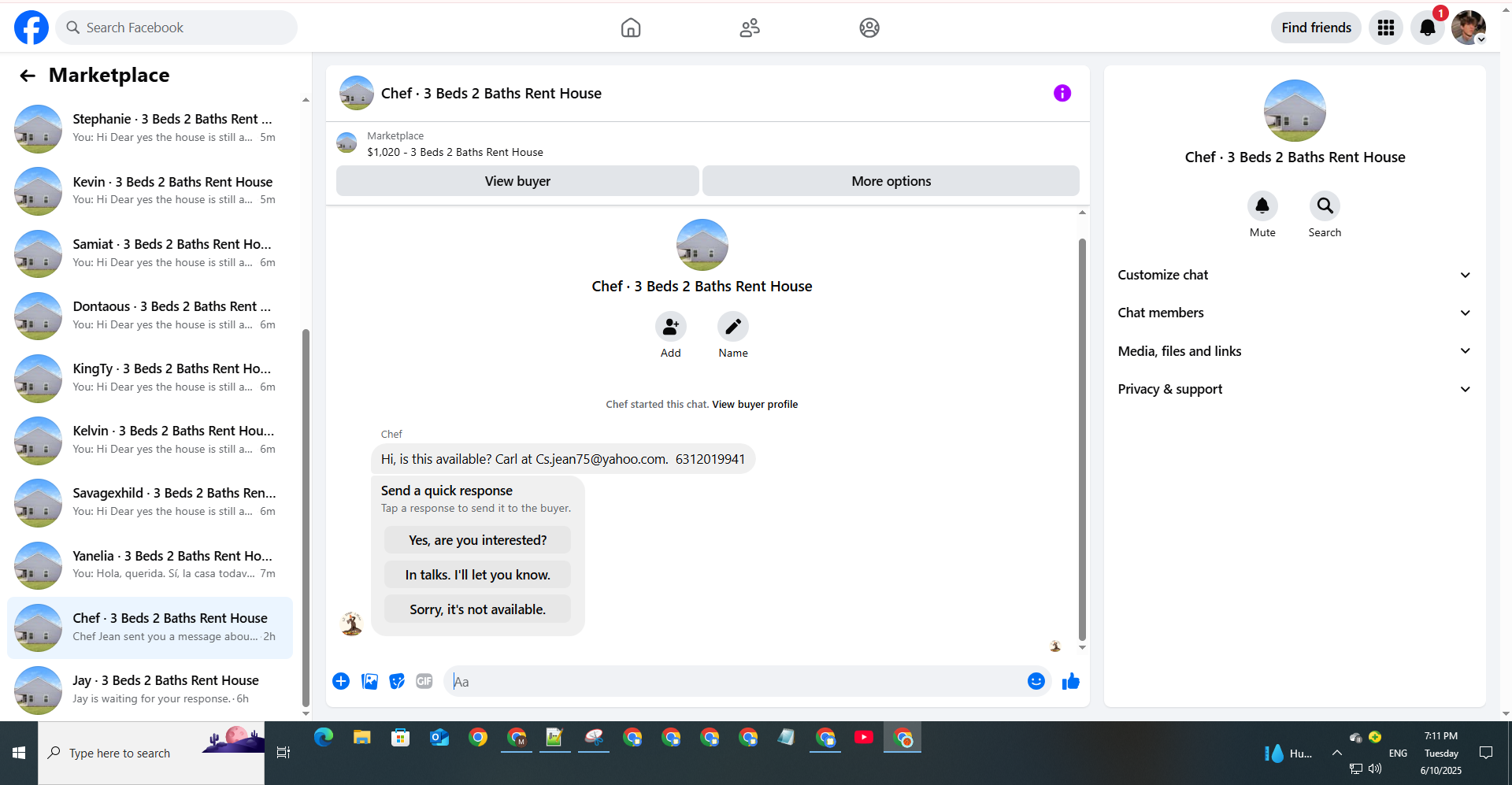Choose a GIF with the GIF icon

(424, 681)
